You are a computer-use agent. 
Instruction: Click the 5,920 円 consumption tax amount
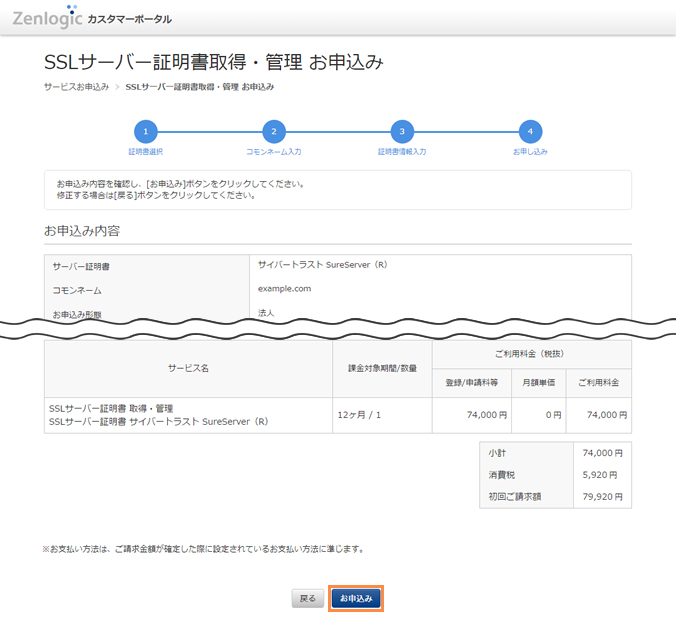(x=600, y=475)
